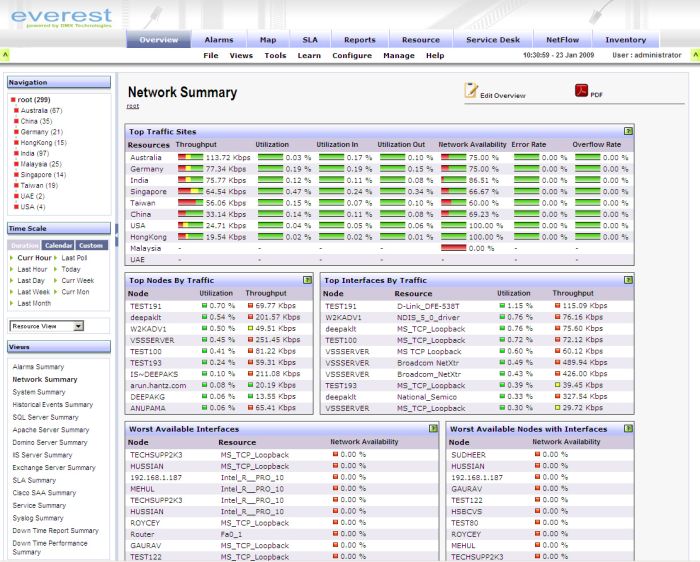Switch to the Service Desk tab
700x562 pixels.
(493, 39)
